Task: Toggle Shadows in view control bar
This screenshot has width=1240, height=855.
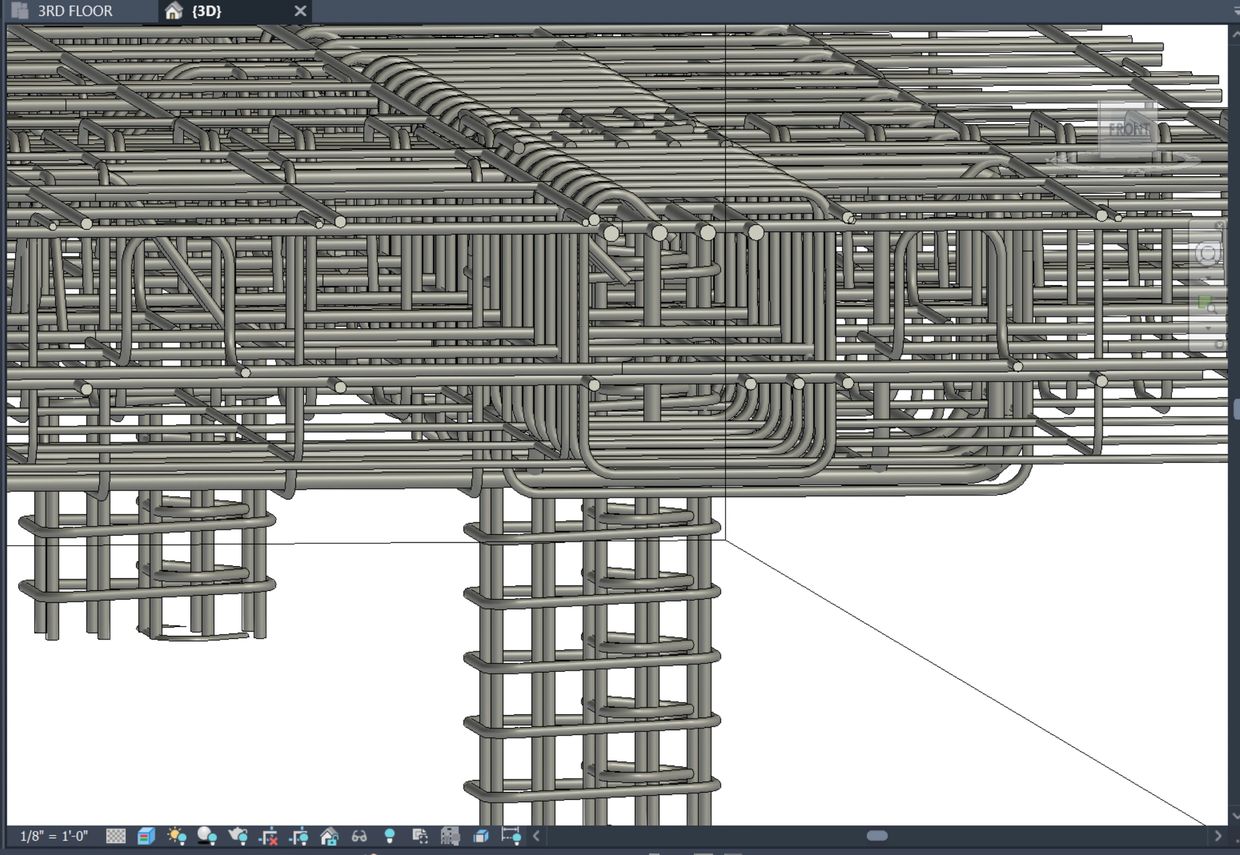Action: click(207, 836)
